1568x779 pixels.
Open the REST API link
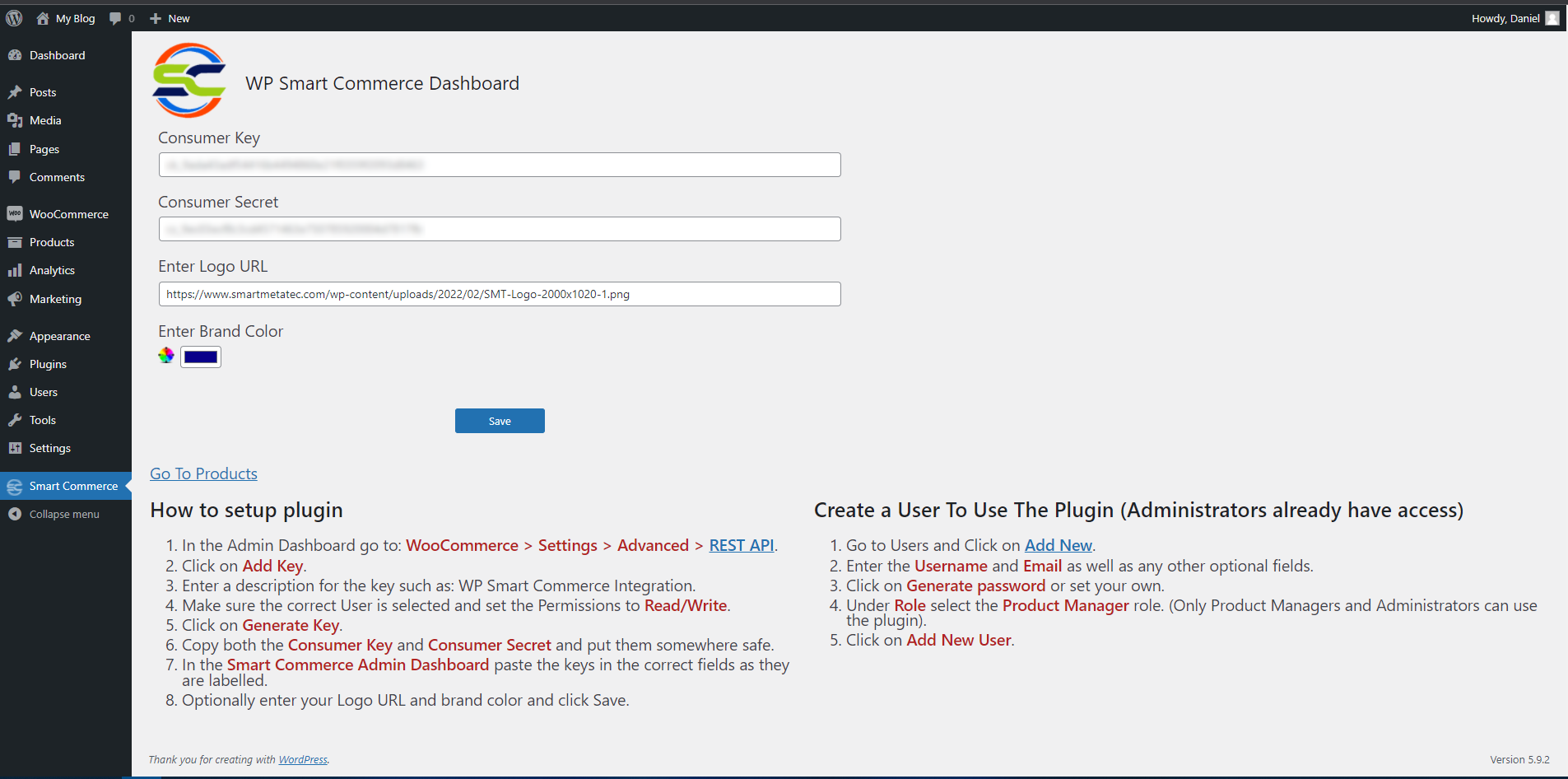(x=742, y=545)
